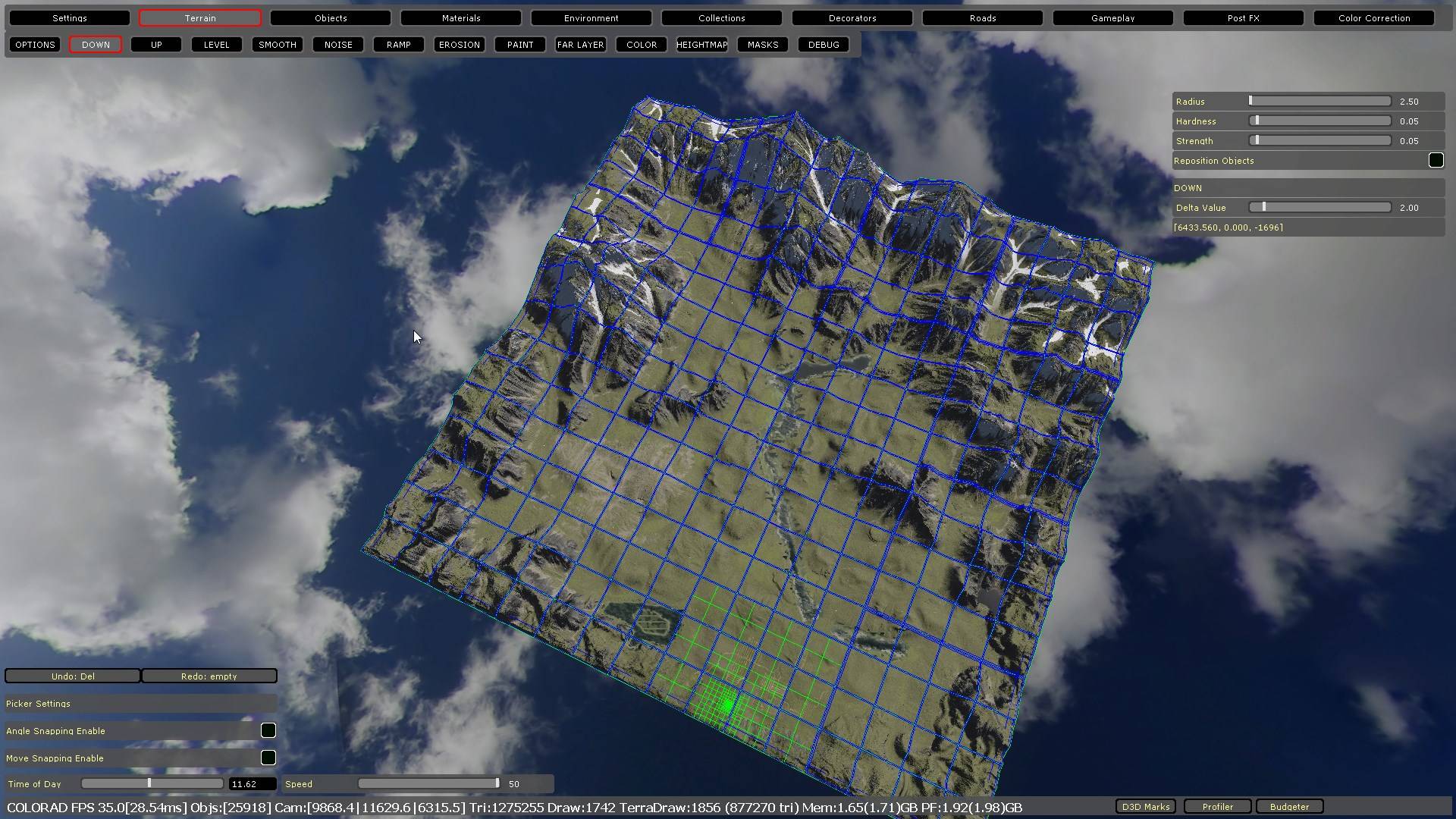Click the Undo: Del button
The width and height of the screenshot is (1456, 819).
click(x=73, y=676)
